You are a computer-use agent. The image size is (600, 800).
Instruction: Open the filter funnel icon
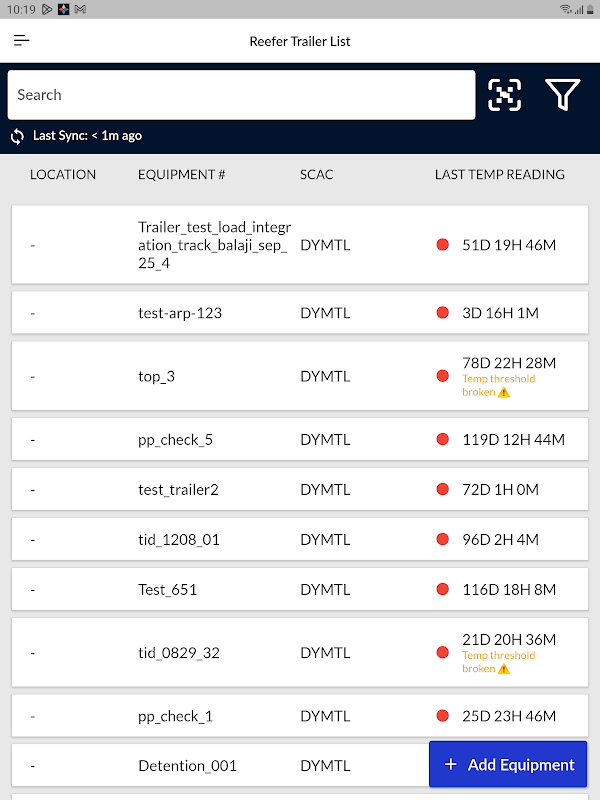(563, 95)
